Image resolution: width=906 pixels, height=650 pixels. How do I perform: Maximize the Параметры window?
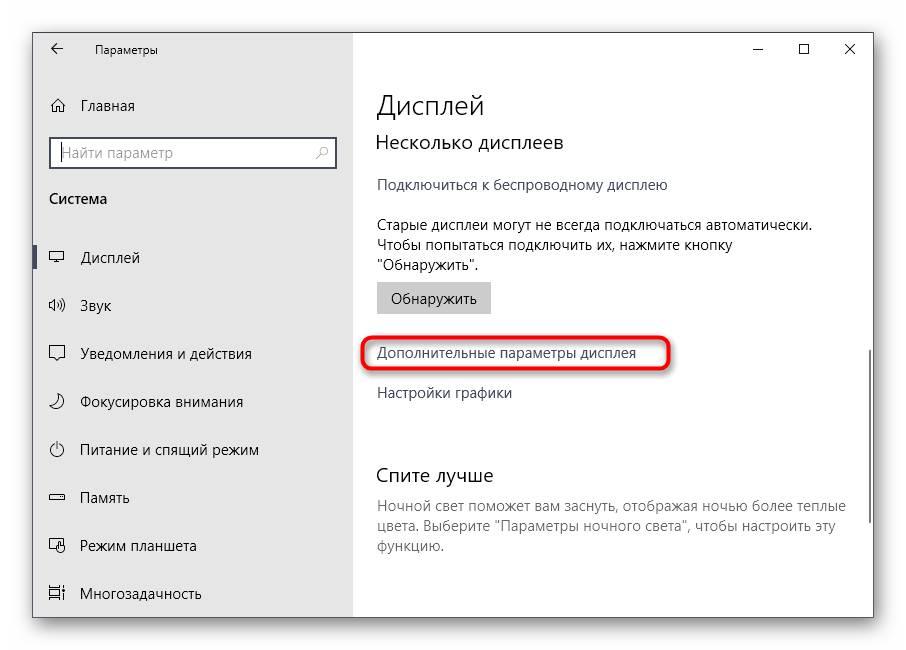(804, 49)
